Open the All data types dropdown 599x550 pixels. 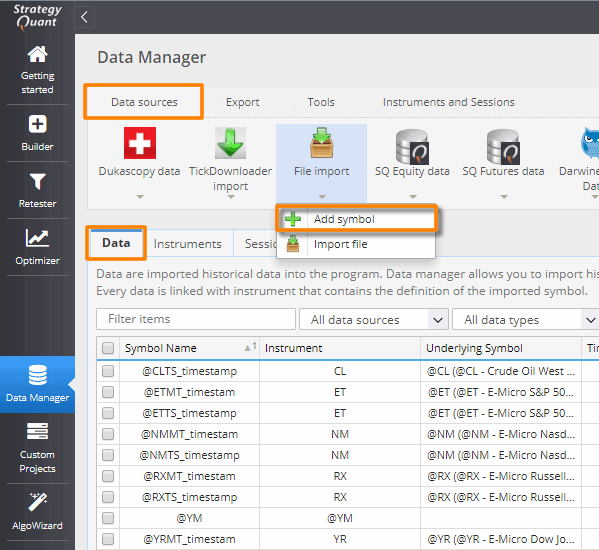point(526,319)
